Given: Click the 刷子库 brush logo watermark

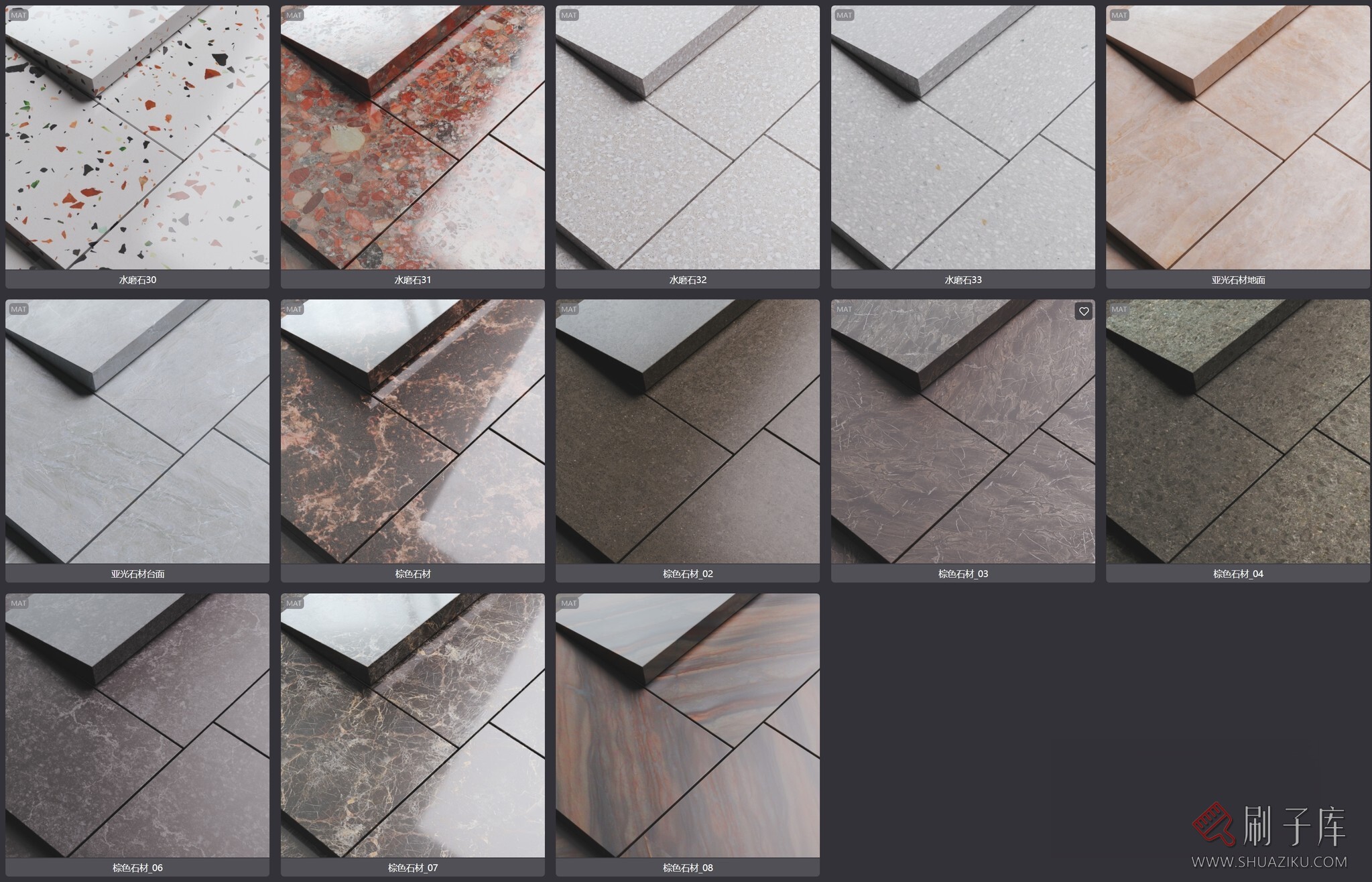Looking at the screenshot, I should pyautogui.click(x=1213, y=824).
